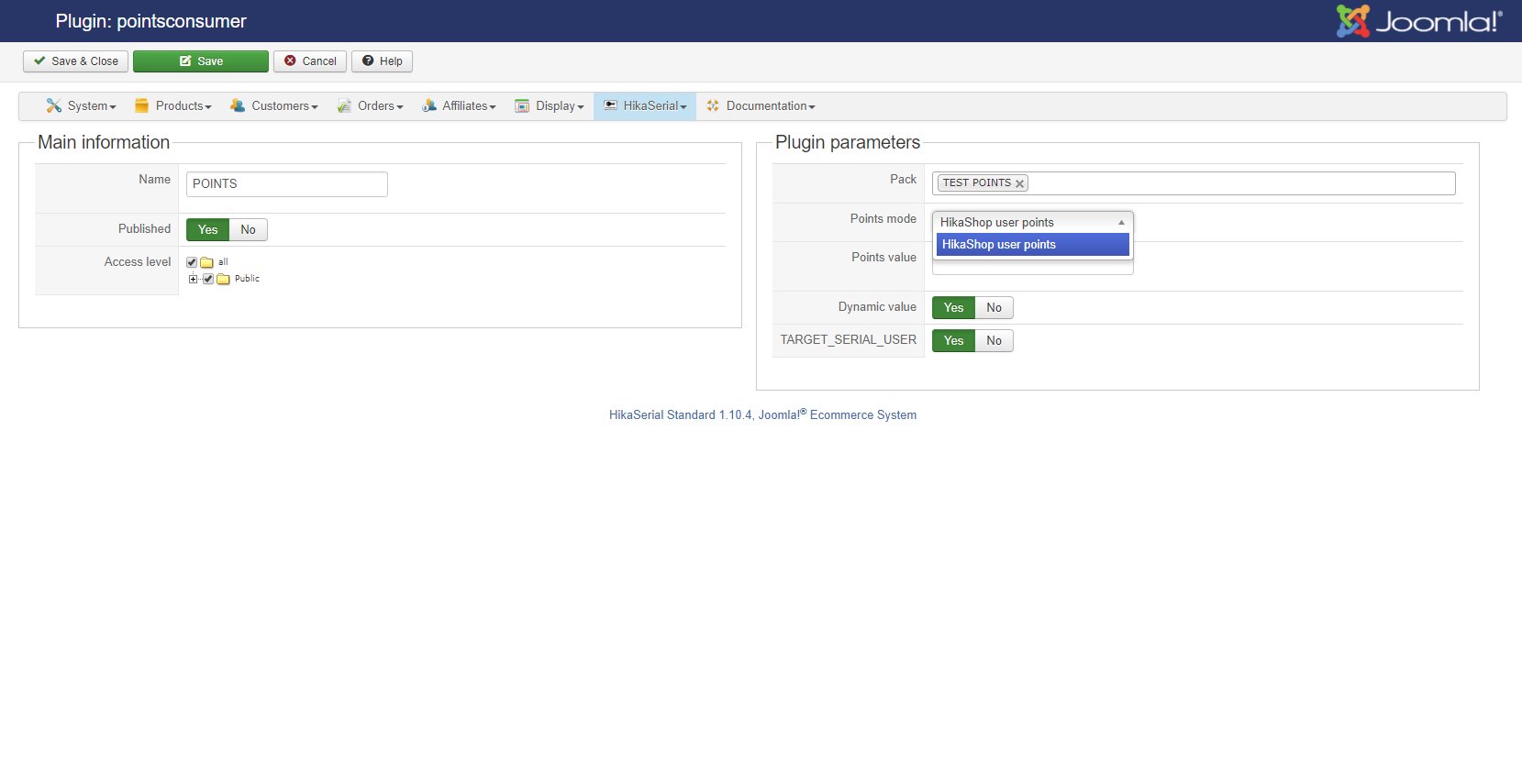This screenshot has height=784, width=1522.
Task: Set Dynamic value to No
Action: tap(994, 308)
